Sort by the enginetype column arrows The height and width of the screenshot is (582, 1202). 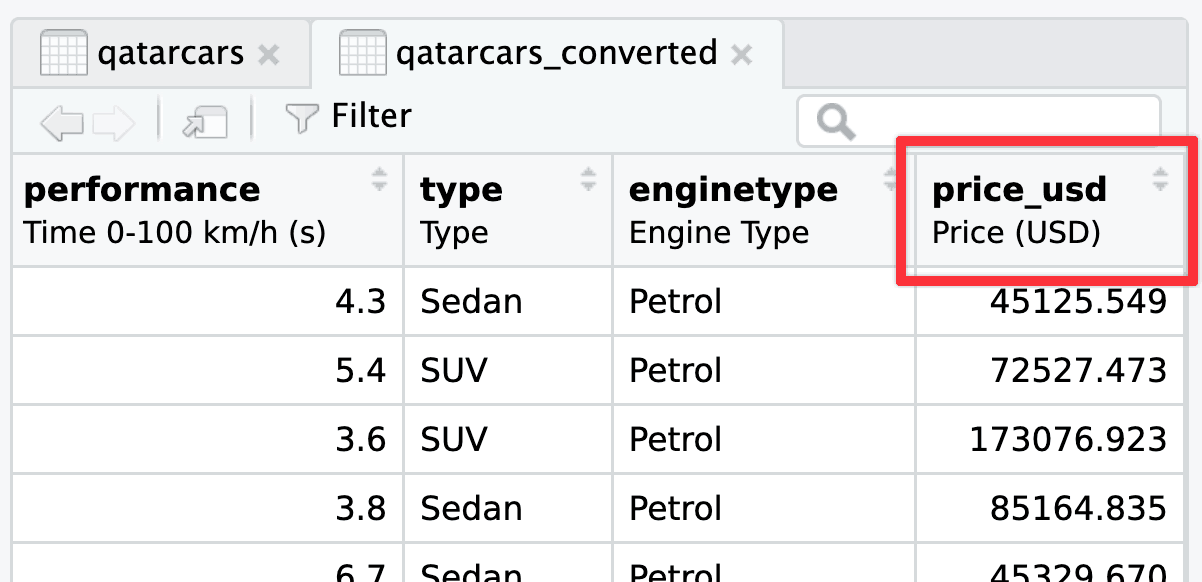coord(890,180)
